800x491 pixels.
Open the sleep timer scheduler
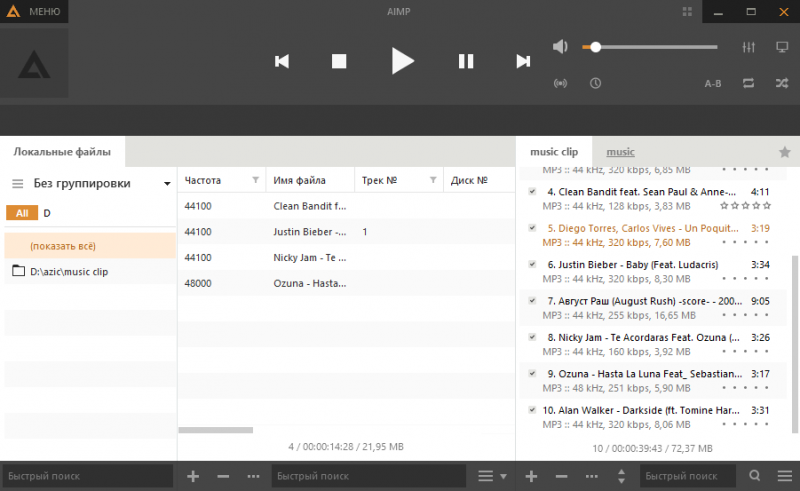point(595,83)
